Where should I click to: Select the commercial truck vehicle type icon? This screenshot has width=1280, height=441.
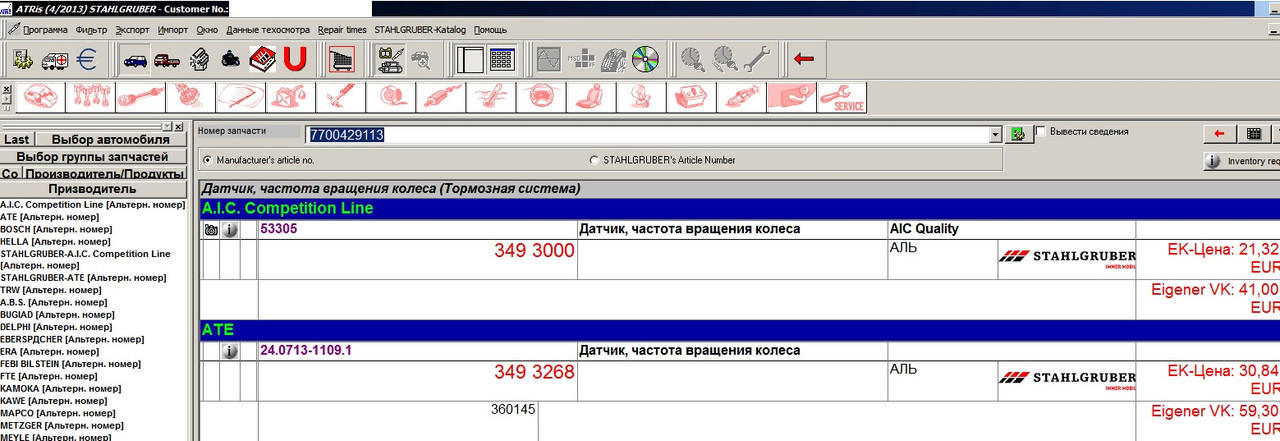168,60
